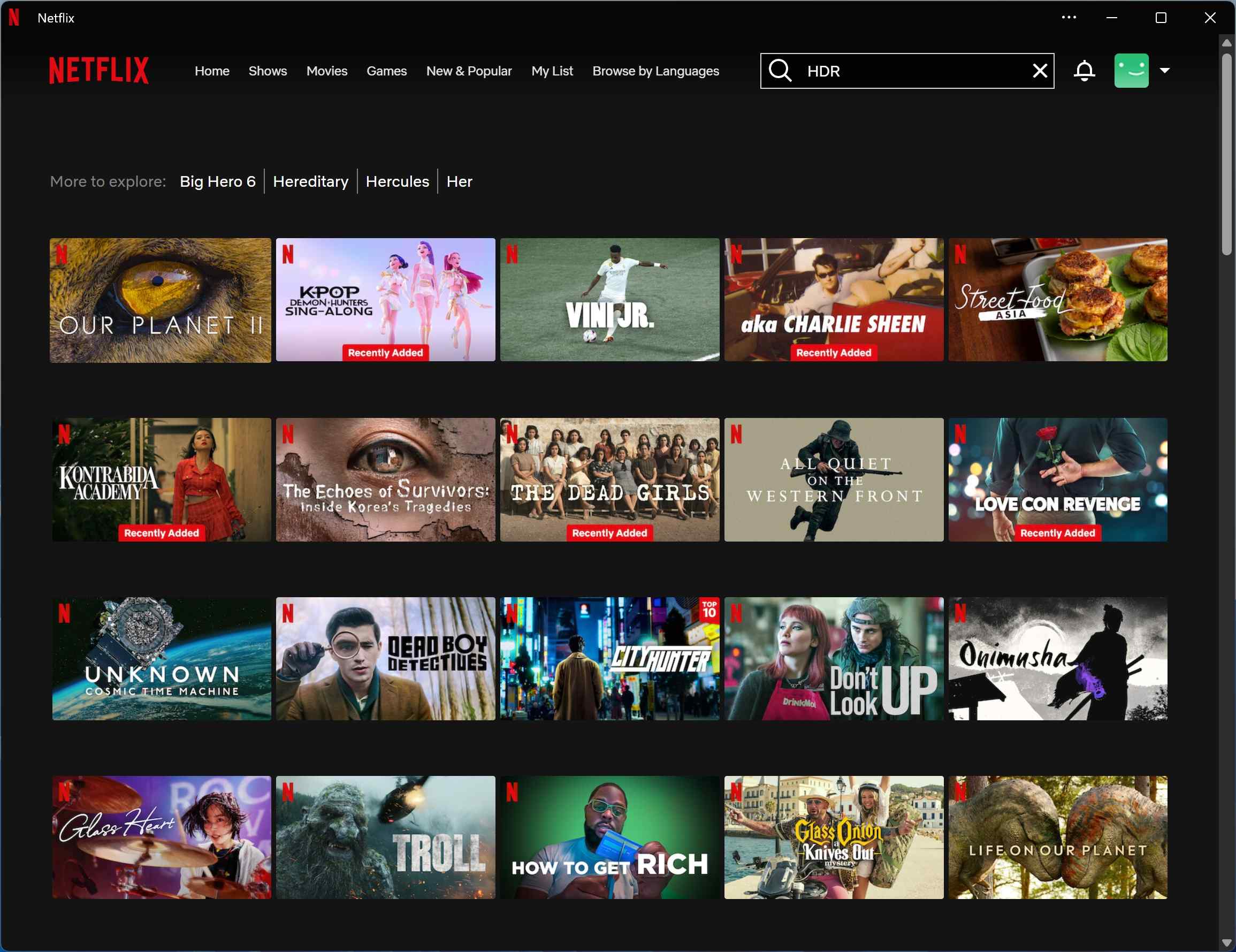The image size is (1236, 952).
Task: Click scrollbar down arrow
Action: [x=1226, y=942]
